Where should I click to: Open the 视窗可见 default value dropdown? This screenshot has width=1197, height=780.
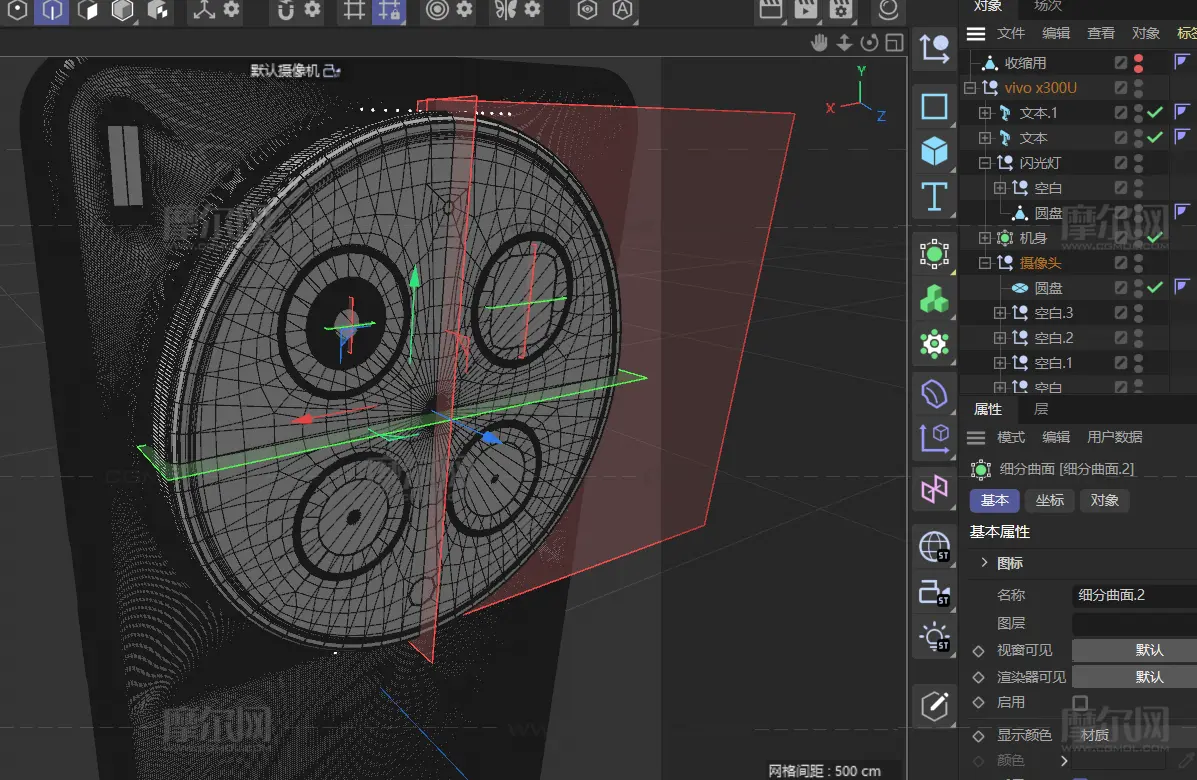tap(1134, 650)
